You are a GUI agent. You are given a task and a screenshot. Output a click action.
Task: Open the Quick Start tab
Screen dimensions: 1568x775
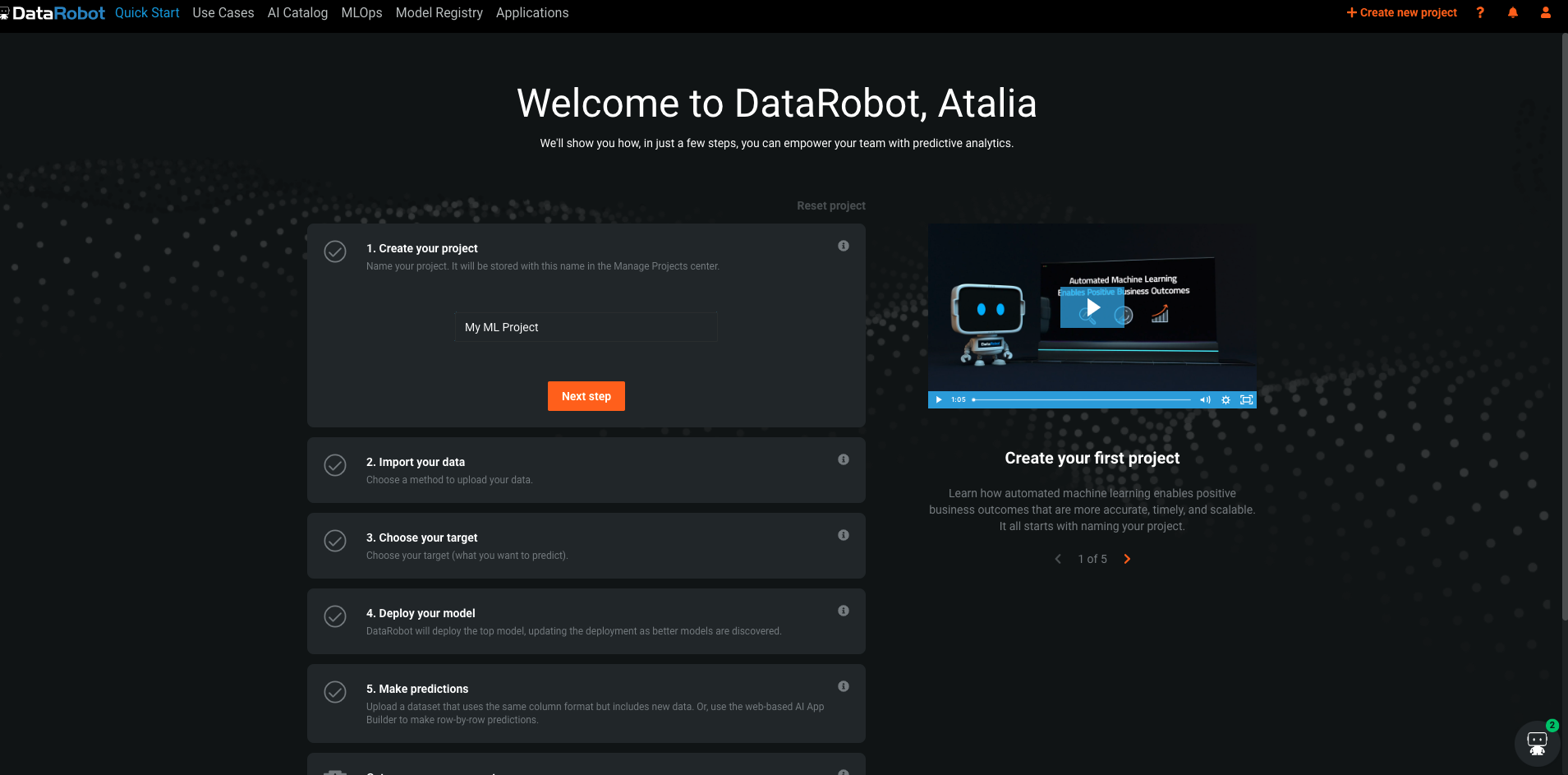coord(147,13)
